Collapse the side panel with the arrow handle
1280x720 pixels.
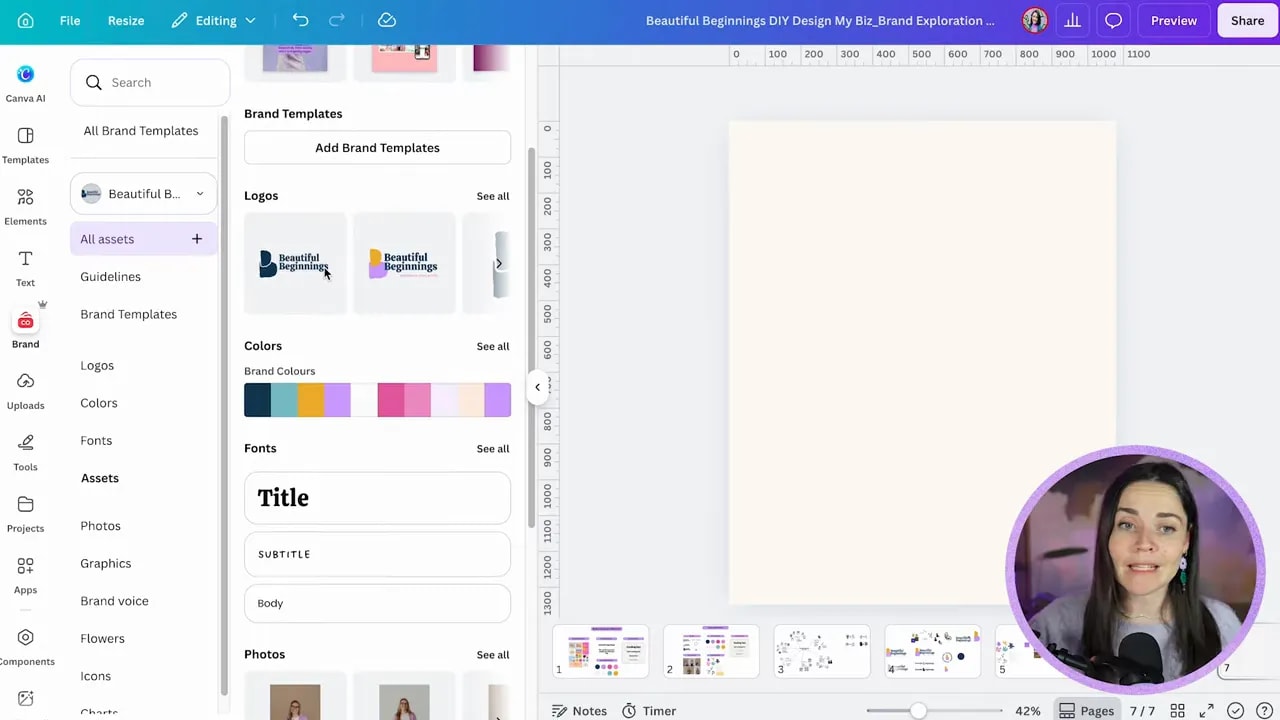(537, 387)
